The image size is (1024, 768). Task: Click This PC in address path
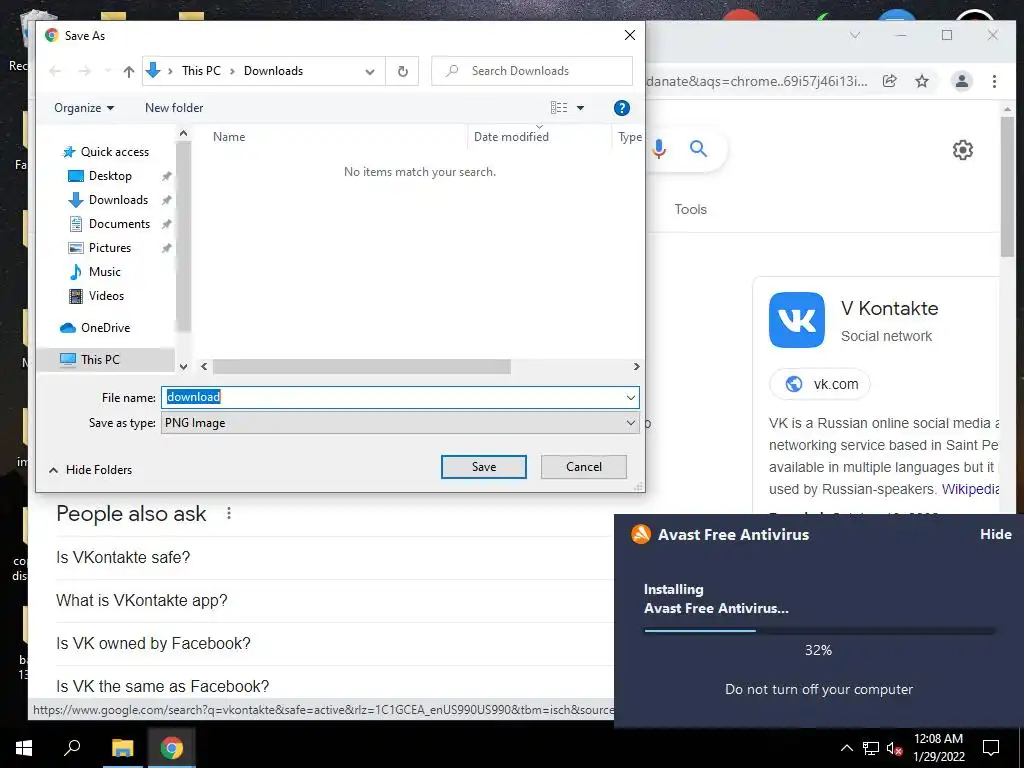(x=201, y=71)
